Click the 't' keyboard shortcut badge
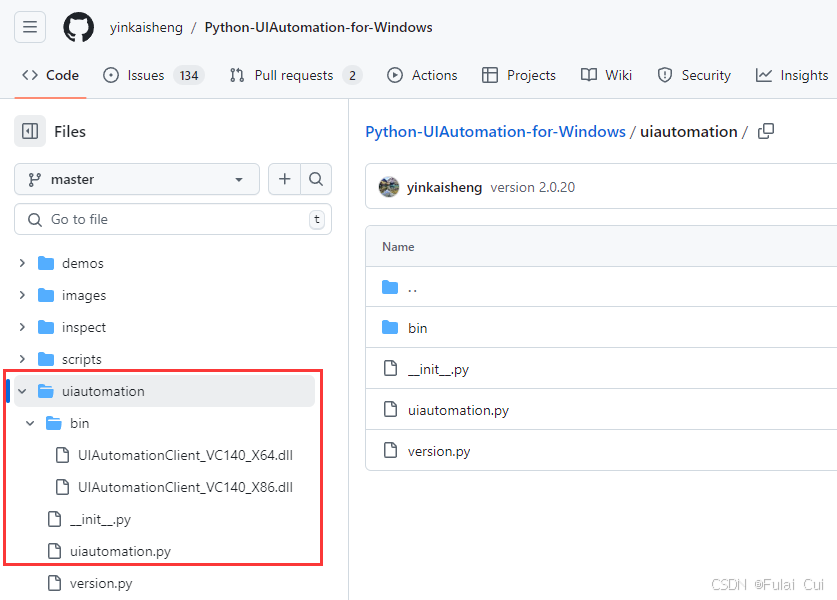837x600 pixels. click(x=317, y=219)
